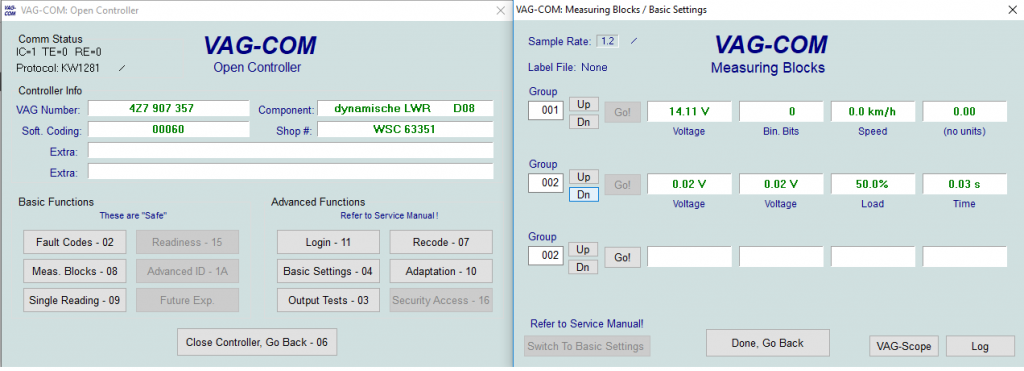Click the Protocol: KW1281 text
This screenshot has height=371, width=1024.
point(59,68)
